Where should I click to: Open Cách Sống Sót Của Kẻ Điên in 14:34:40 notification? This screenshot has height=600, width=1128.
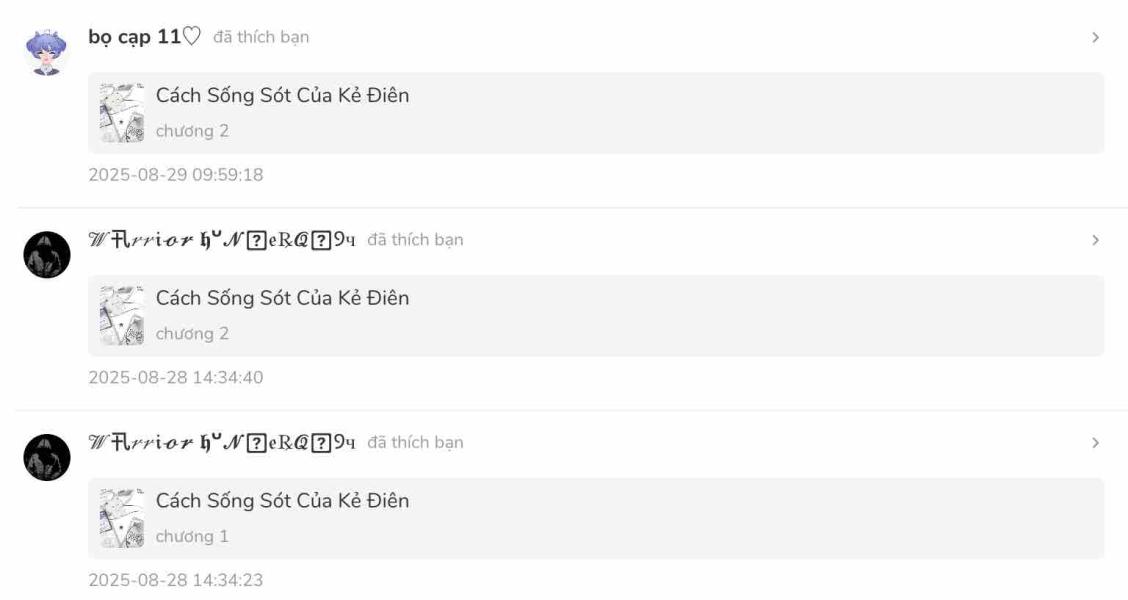[282, 298]
